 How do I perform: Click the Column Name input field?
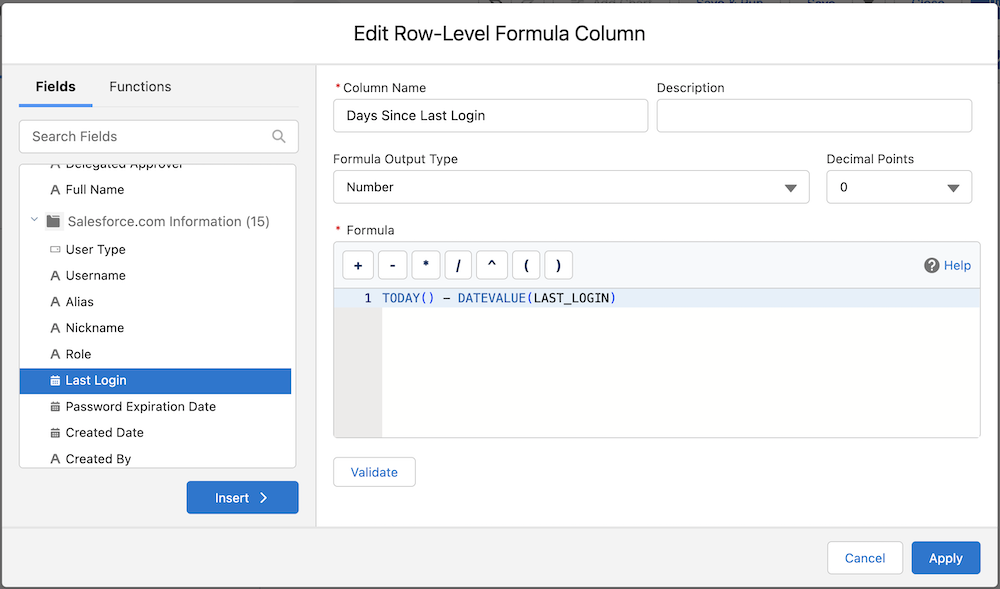[x=490, y=116]
